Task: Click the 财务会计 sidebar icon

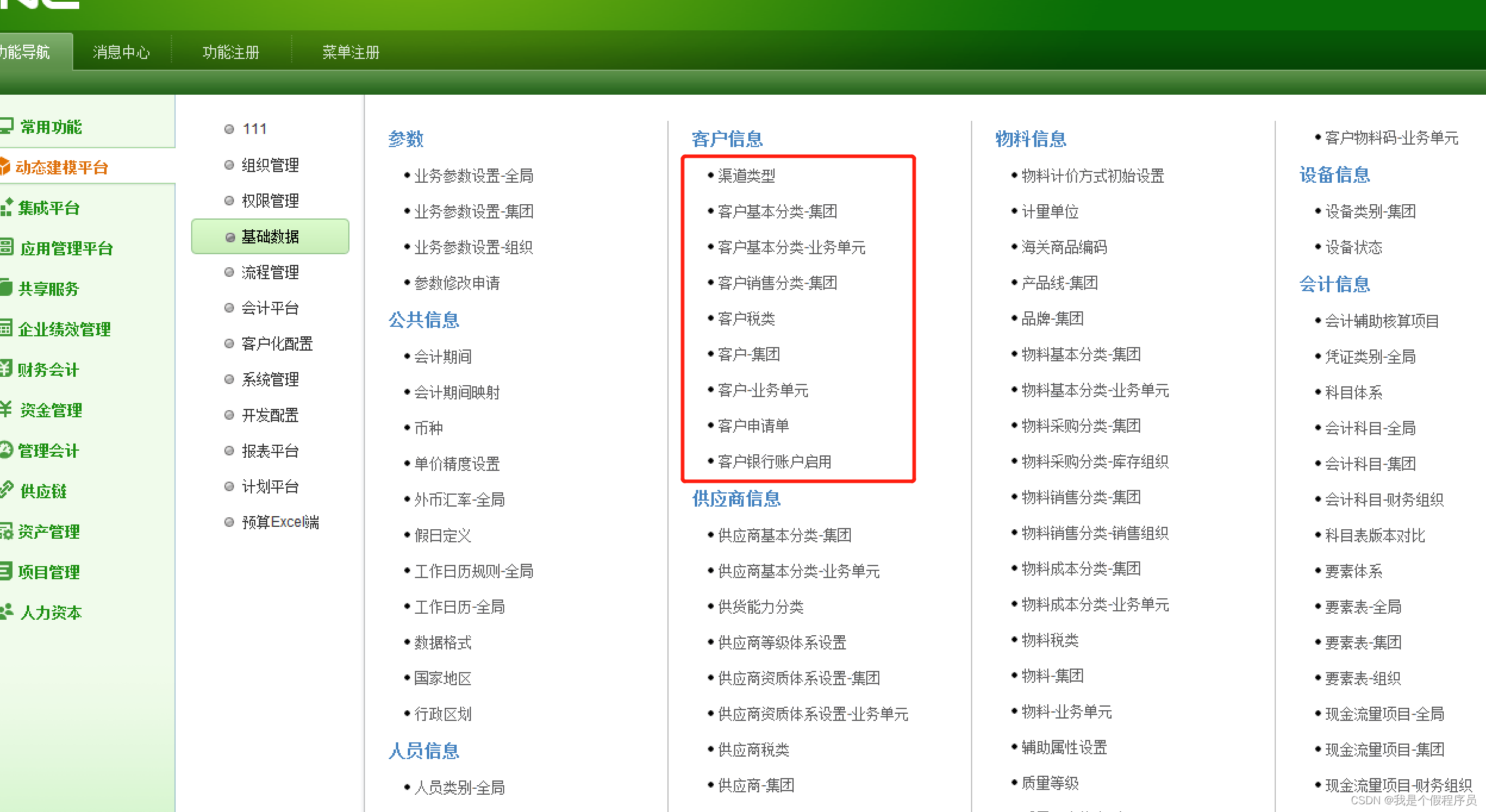Action: tap(6, 369)
